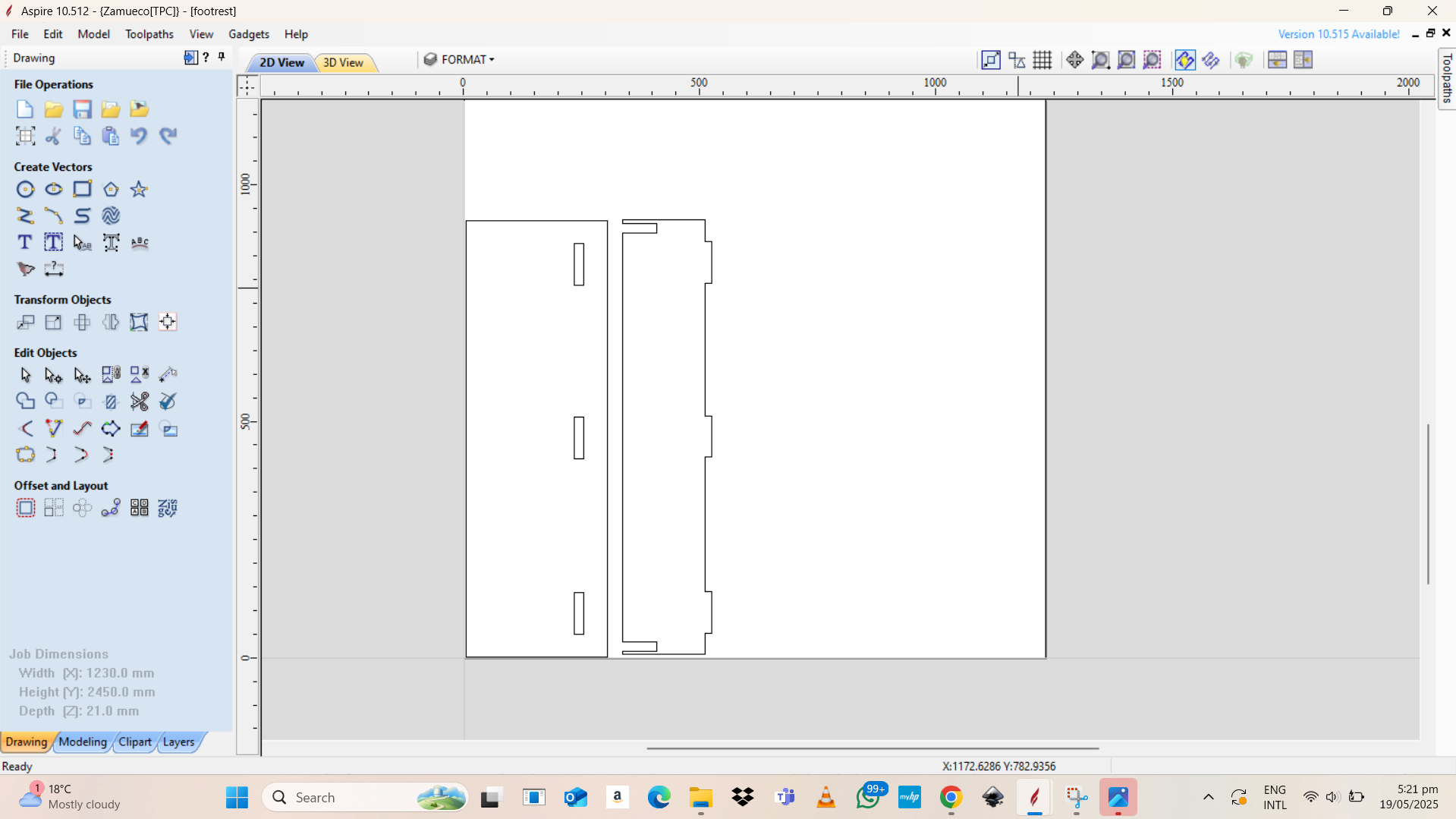Open an existing file folder icon
This screenshot has height=819, width=1456.
(x=53, y=109)
